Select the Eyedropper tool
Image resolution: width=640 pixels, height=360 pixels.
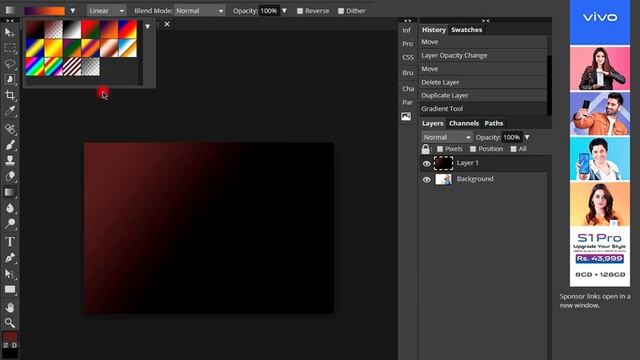9,111
